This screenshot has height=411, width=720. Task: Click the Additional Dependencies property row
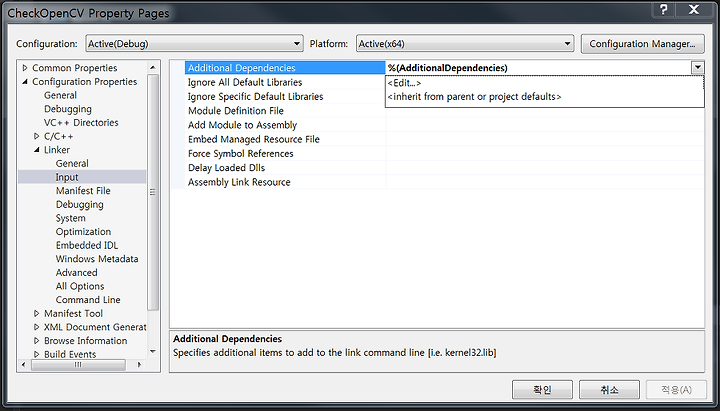[285, 68]
